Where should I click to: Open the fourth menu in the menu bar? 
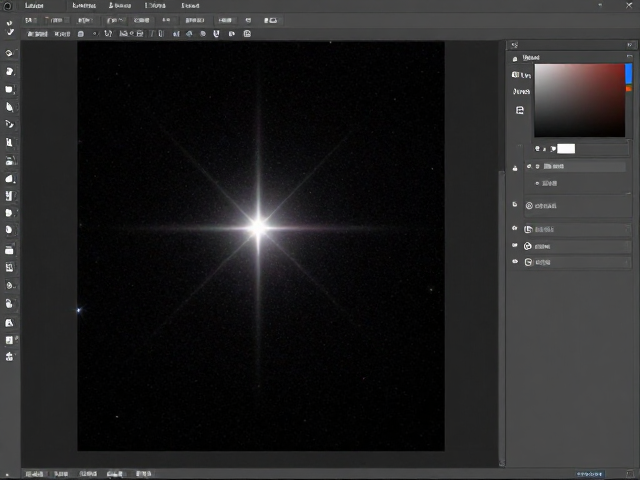coord(155,6)
